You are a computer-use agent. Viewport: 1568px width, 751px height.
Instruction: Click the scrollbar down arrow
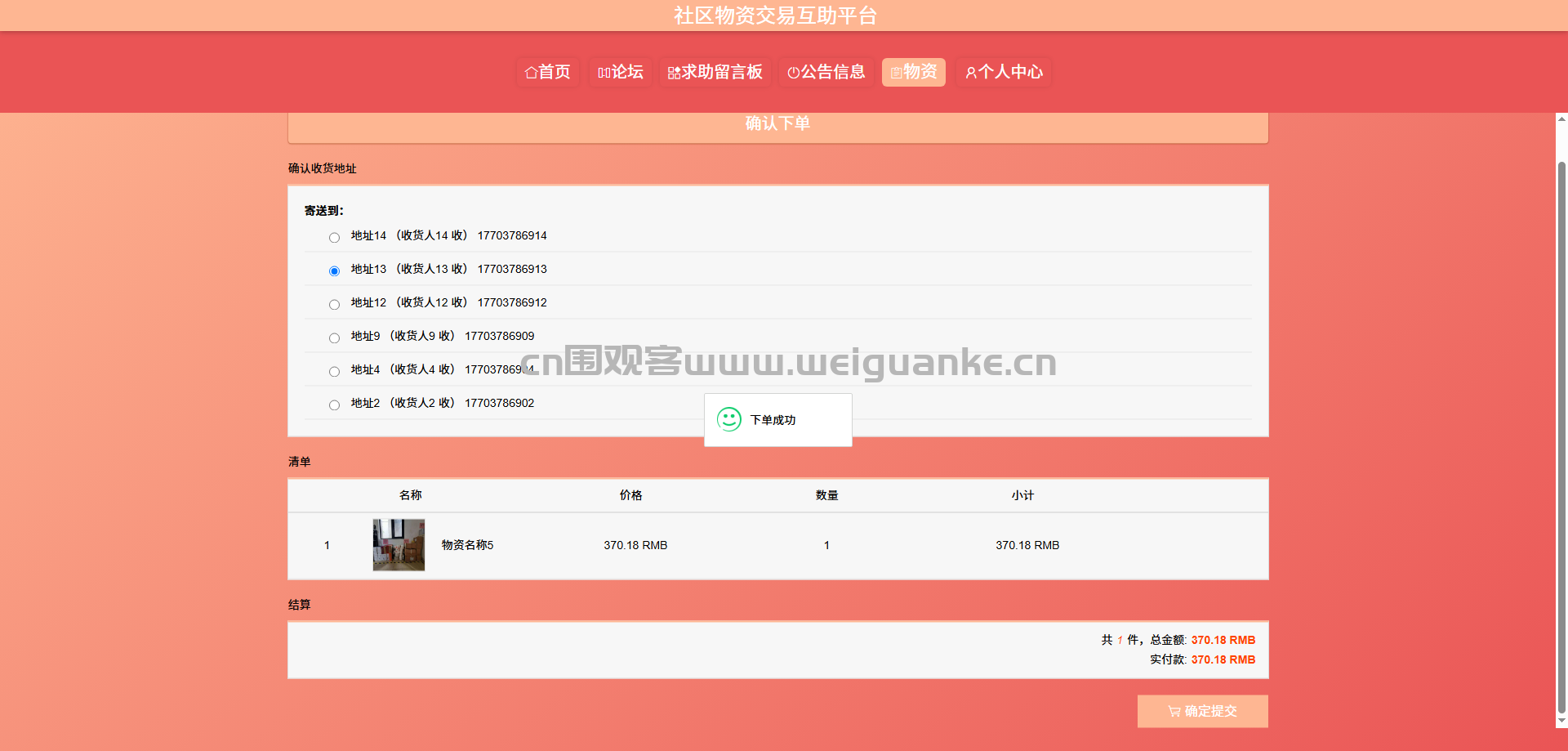point(1561,722)
